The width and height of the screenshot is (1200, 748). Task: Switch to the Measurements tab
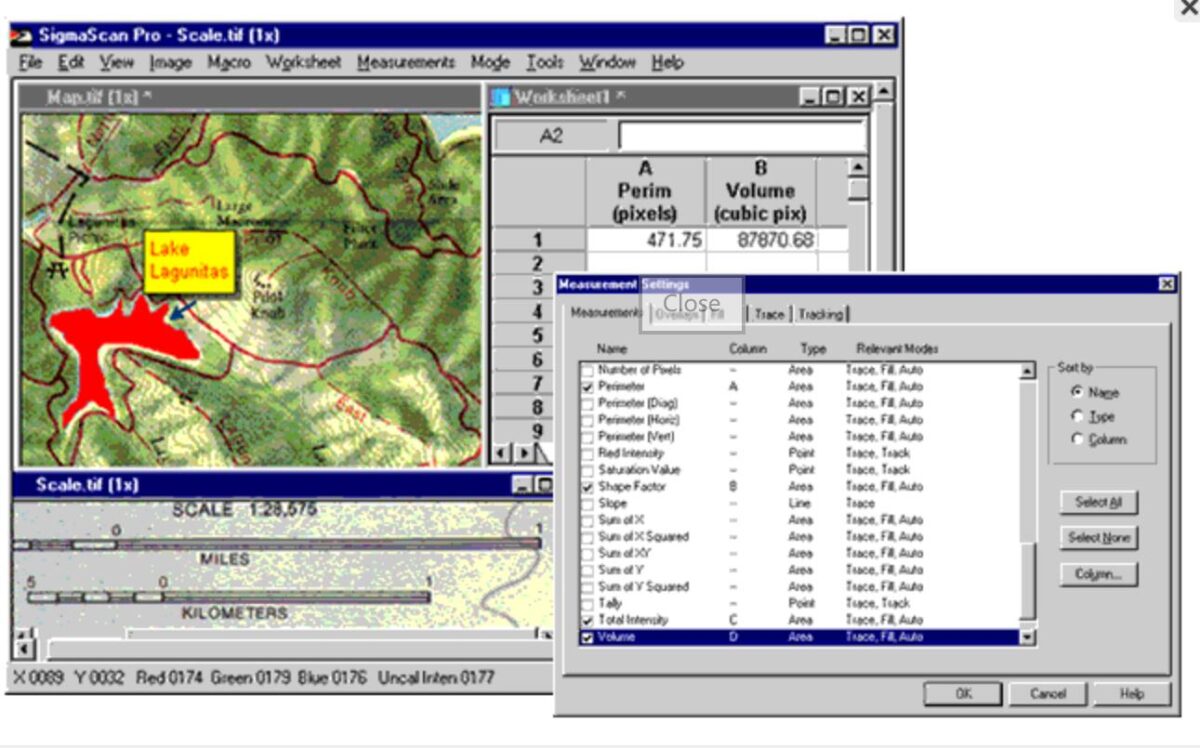click(x=606, y=313)
